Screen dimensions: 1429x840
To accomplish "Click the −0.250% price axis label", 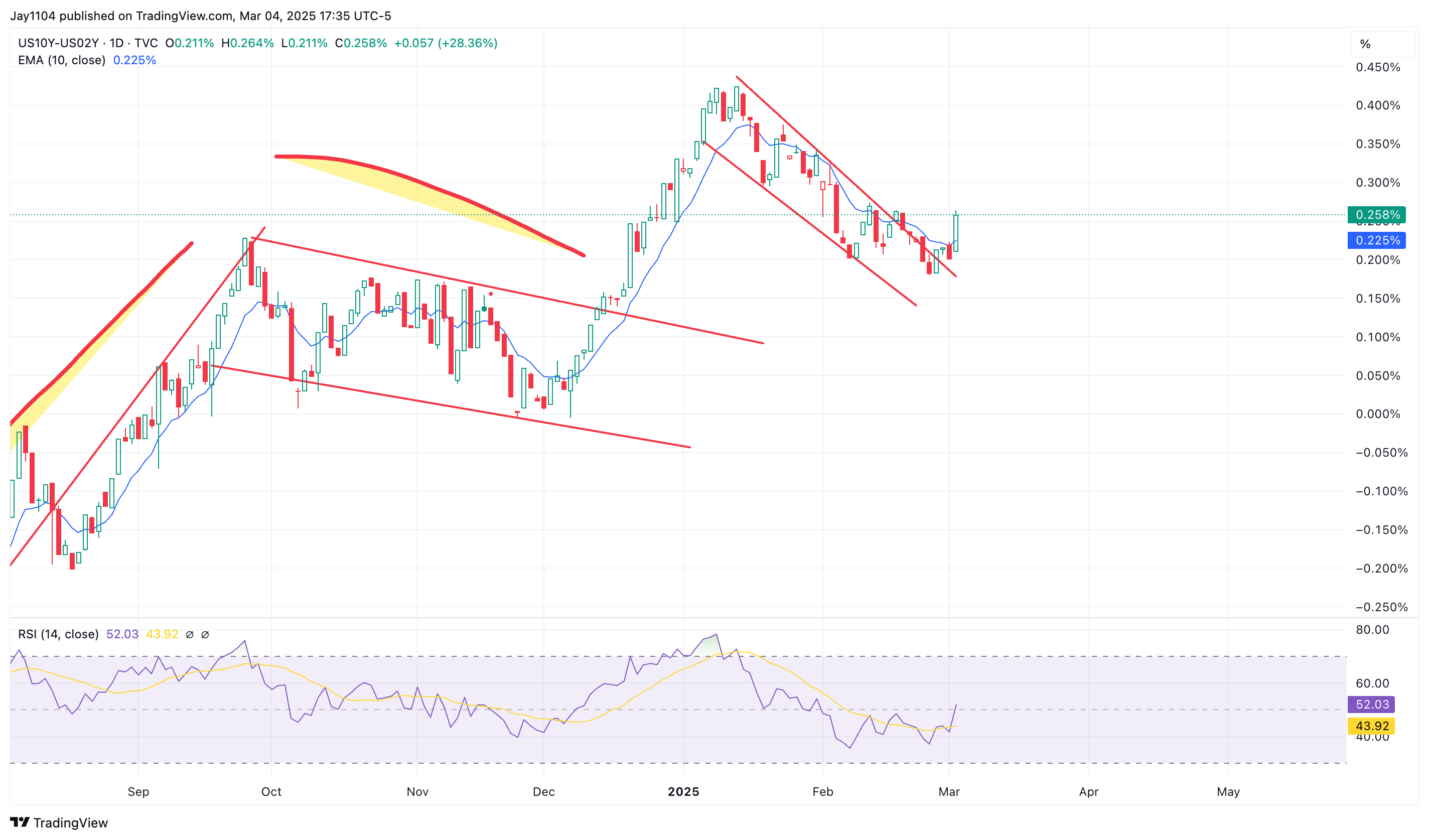I will [x=1381, y=607].
